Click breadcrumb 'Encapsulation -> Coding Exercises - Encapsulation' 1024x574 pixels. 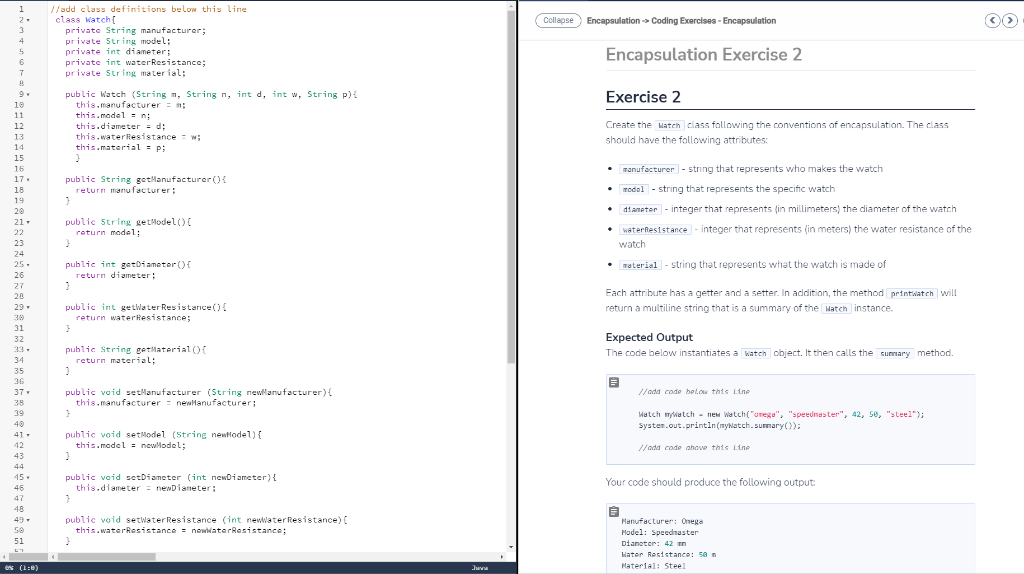[681, 21]
